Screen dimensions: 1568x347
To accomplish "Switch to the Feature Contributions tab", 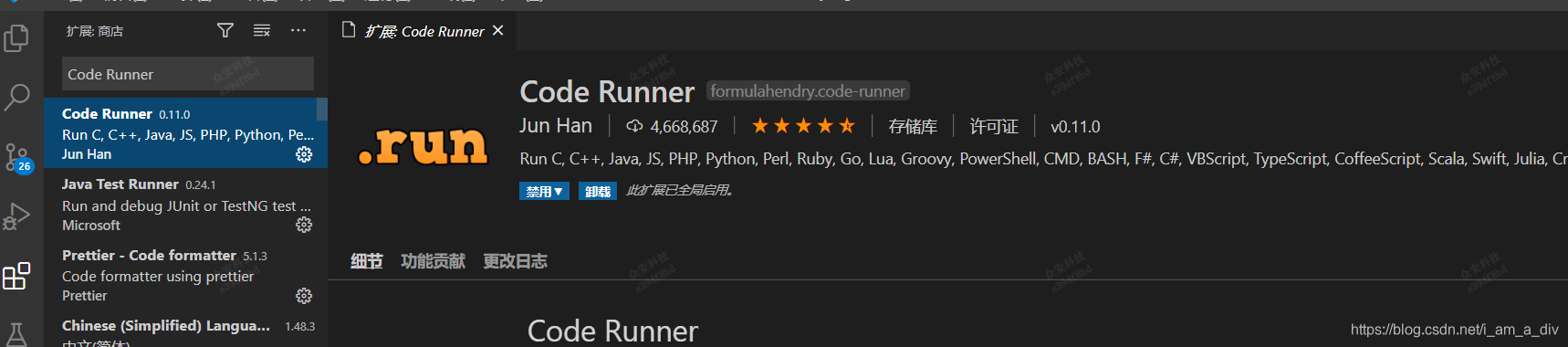I will coord(434,261).
